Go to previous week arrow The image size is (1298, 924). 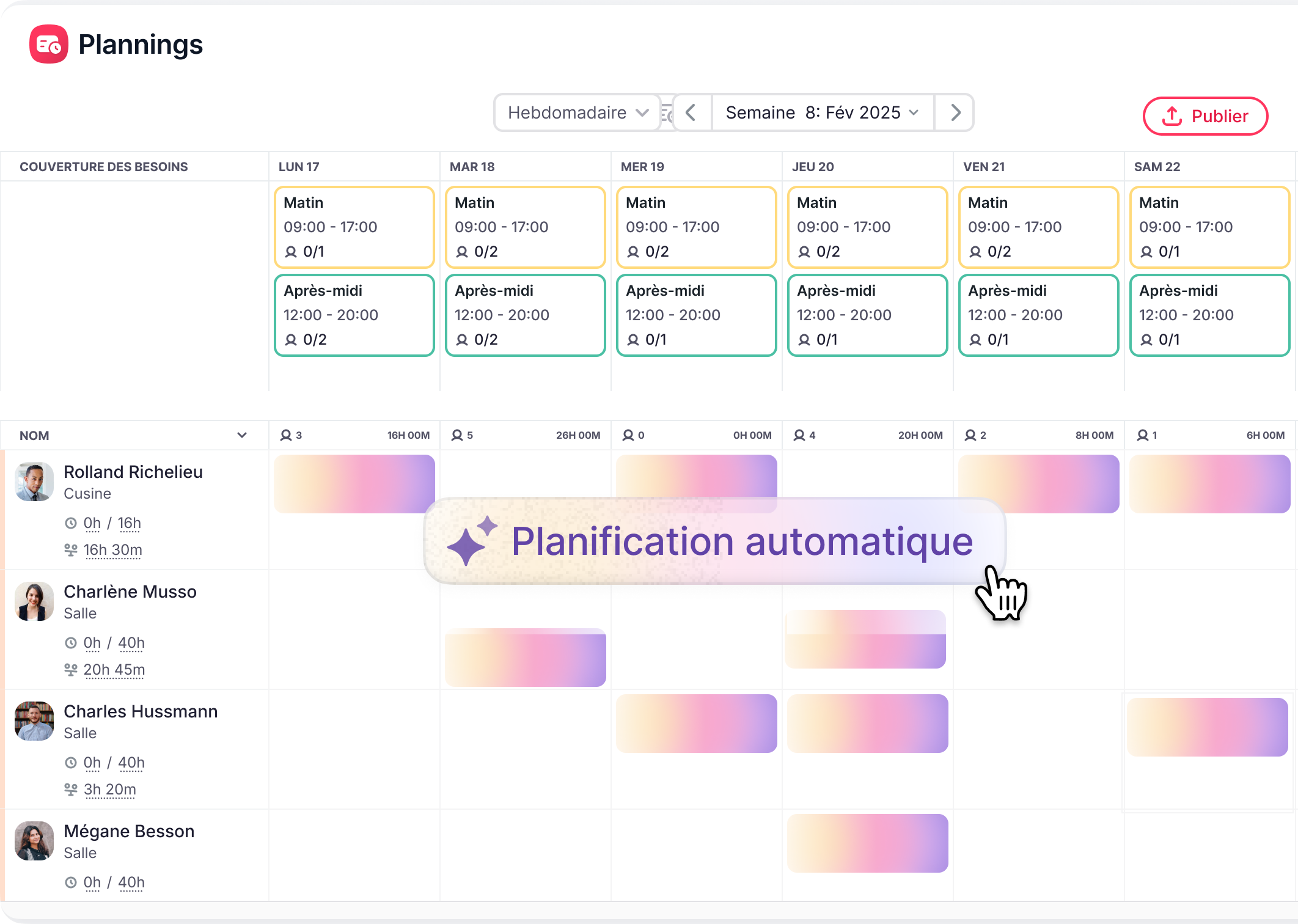pyautogui.click(x=691, y=112)
